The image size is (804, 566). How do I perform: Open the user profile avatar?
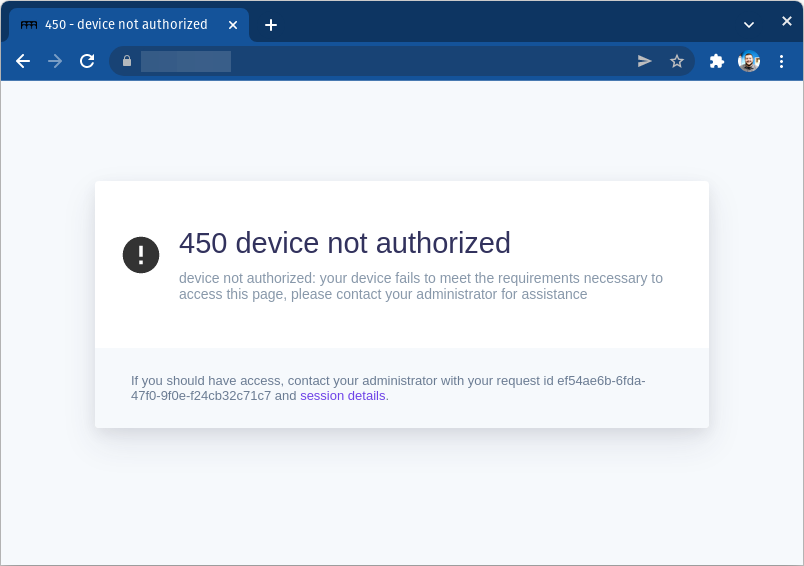coord(749,61)
